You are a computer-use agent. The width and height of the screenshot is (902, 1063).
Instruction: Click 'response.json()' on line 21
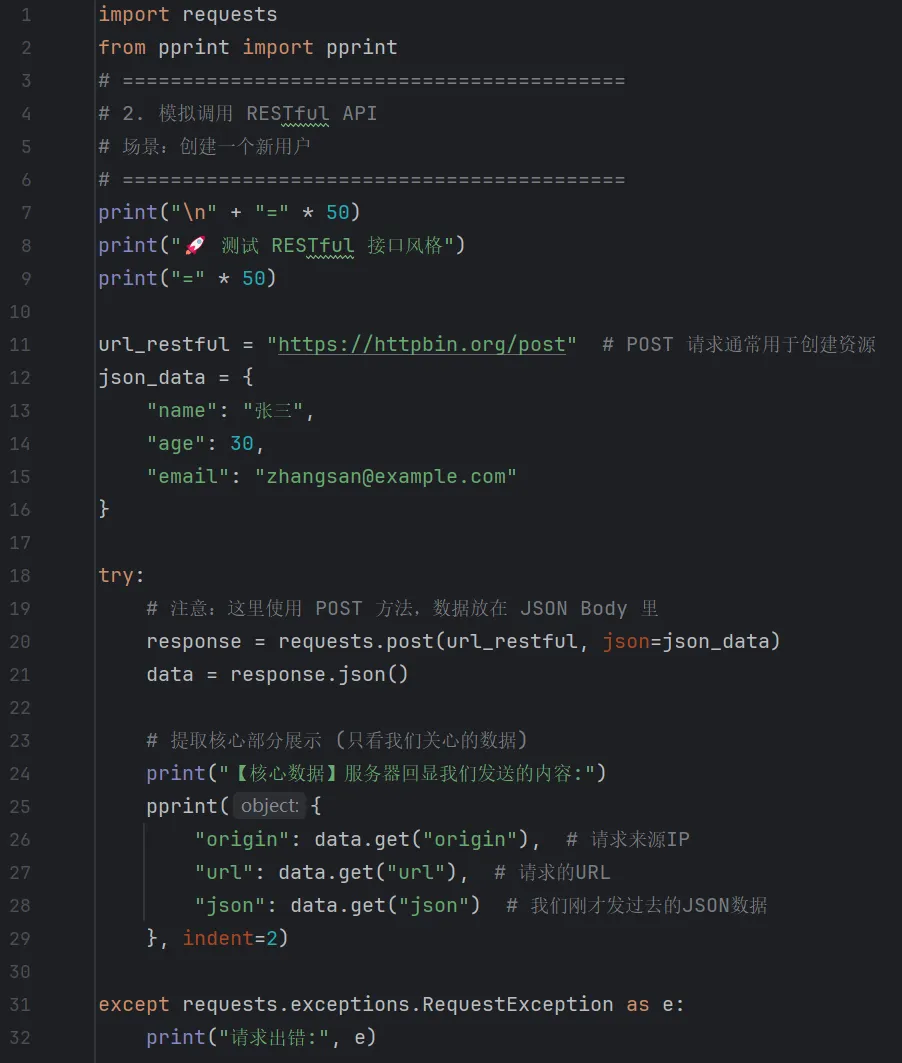pos(319,674)
